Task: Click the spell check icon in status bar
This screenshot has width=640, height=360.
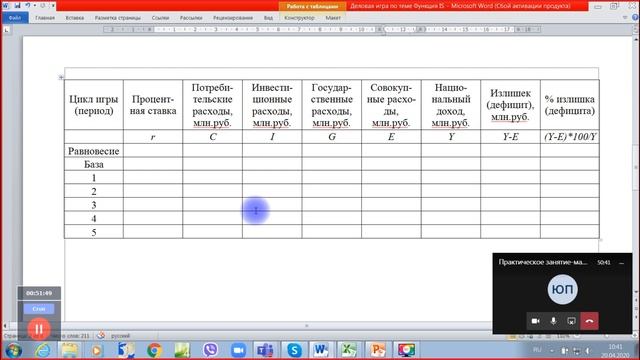Action: pyautogui.click(x=101, y=336)
